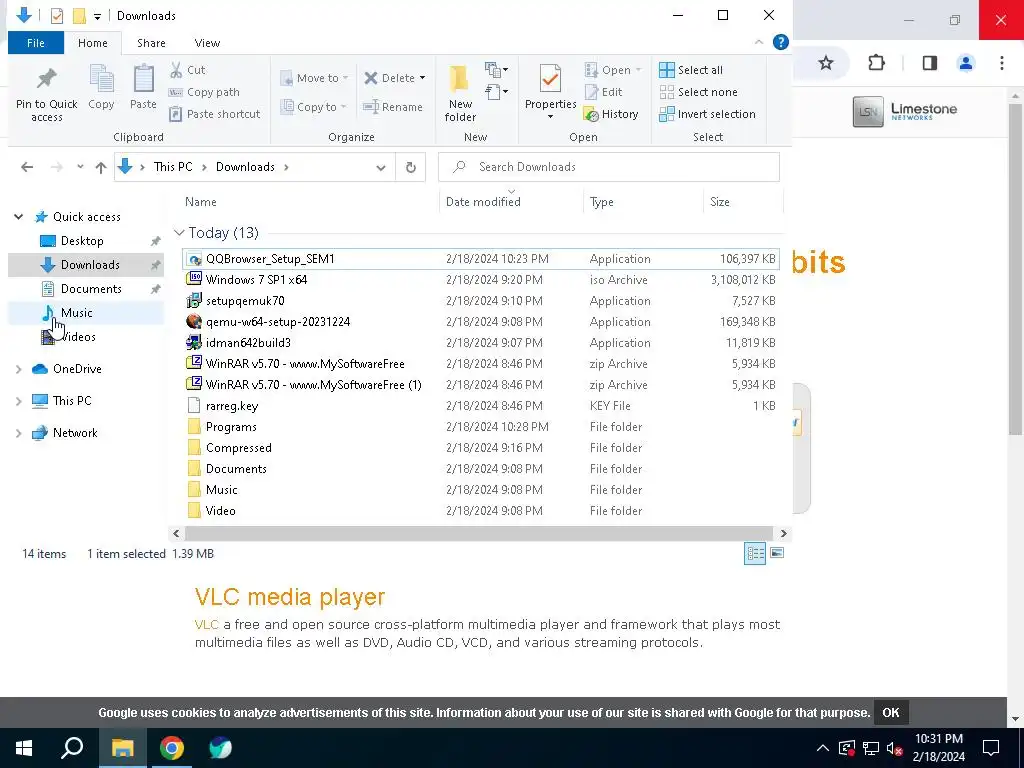
Task: Open Explorer Help question mark
Action: tap(780, 42)
